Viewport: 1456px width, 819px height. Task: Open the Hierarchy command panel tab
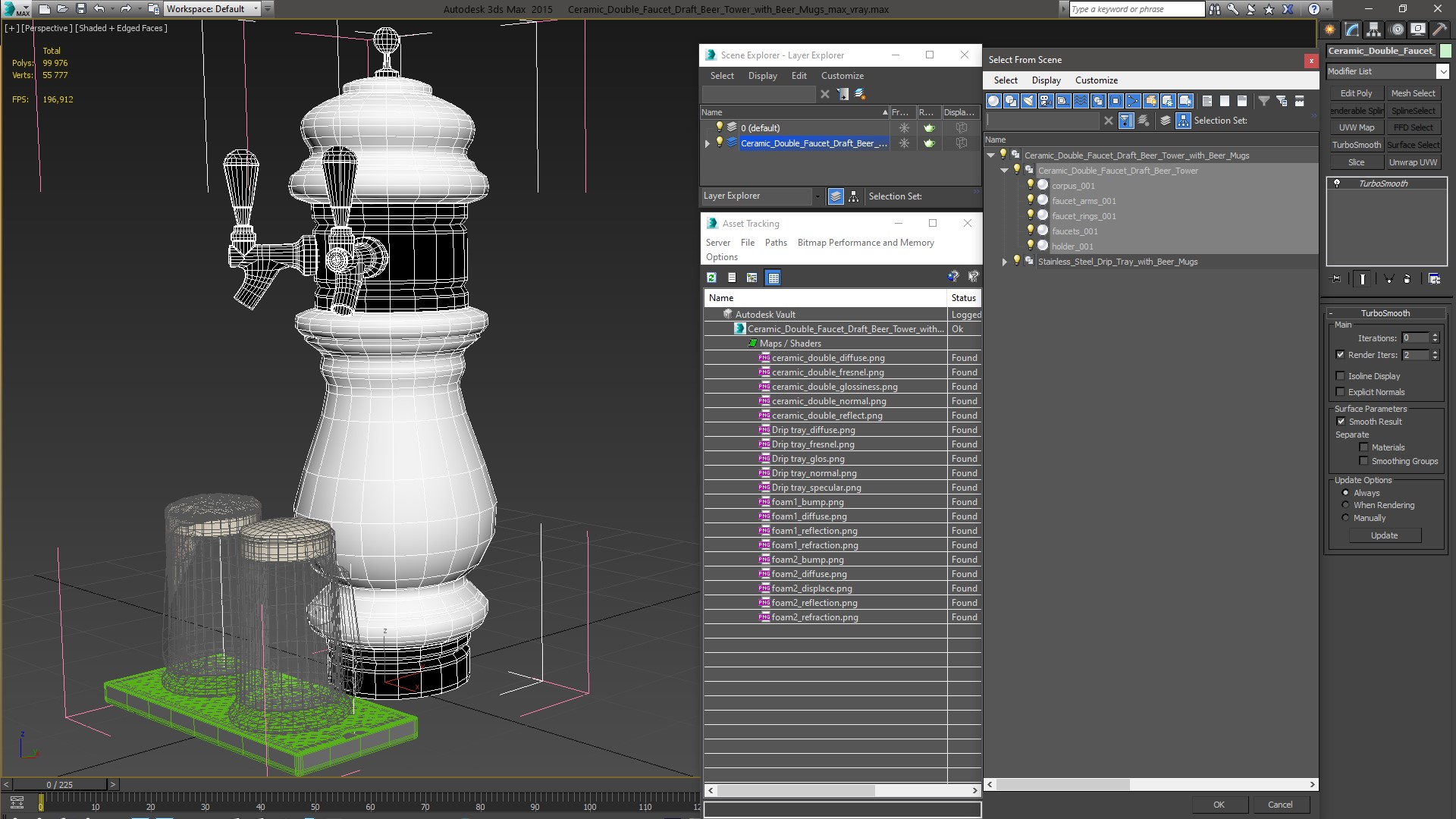point(1374,30)
